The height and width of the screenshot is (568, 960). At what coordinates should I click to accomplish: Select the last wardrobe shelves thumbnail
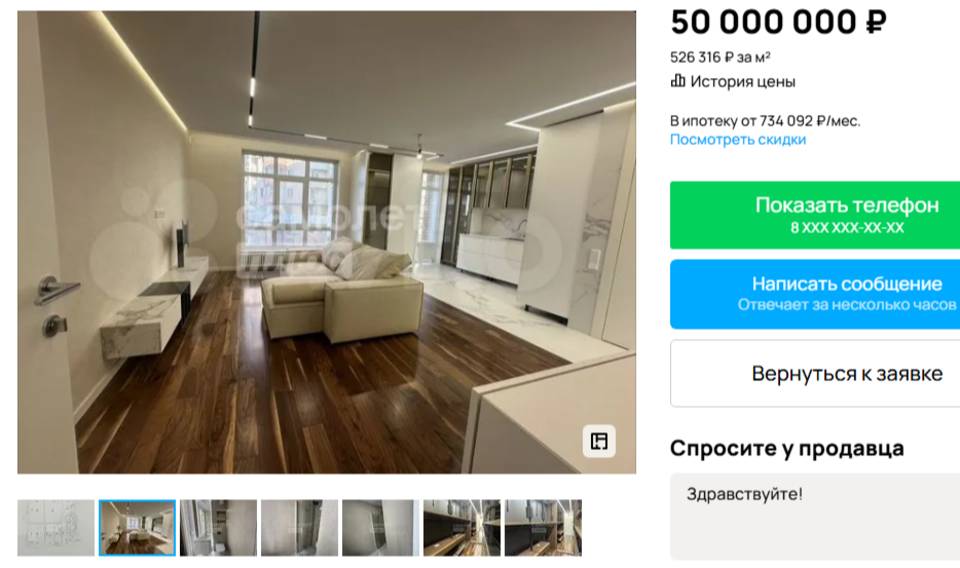coord(543,528)
